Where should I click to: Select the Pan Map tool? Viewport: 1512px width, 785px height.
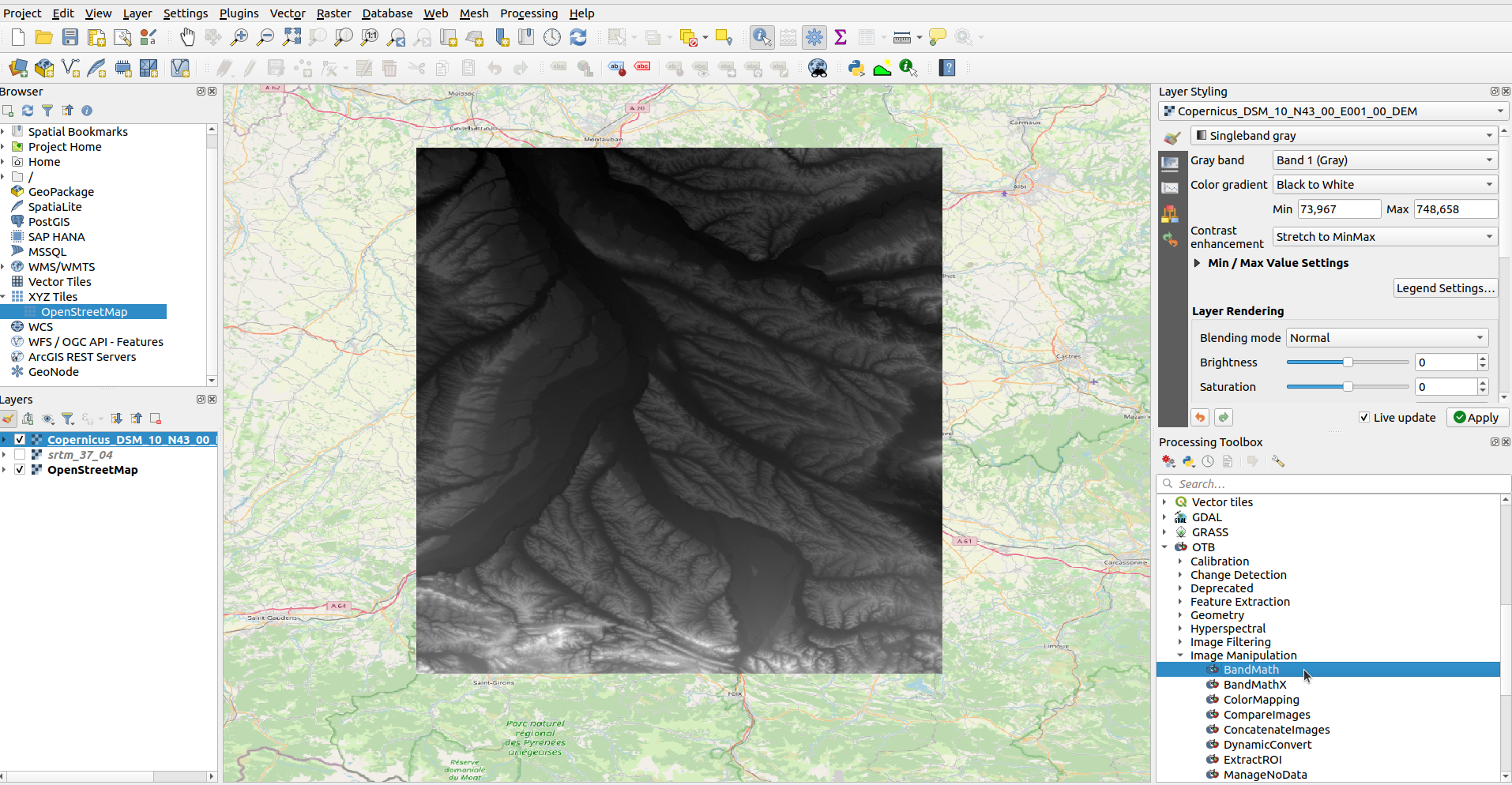(187, 37)
